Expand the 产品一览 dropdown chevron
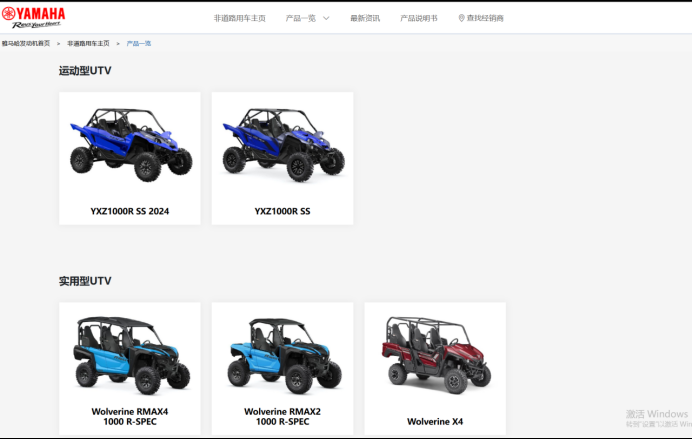This screenshot has height=439, width=692. (x=326, y=18)
